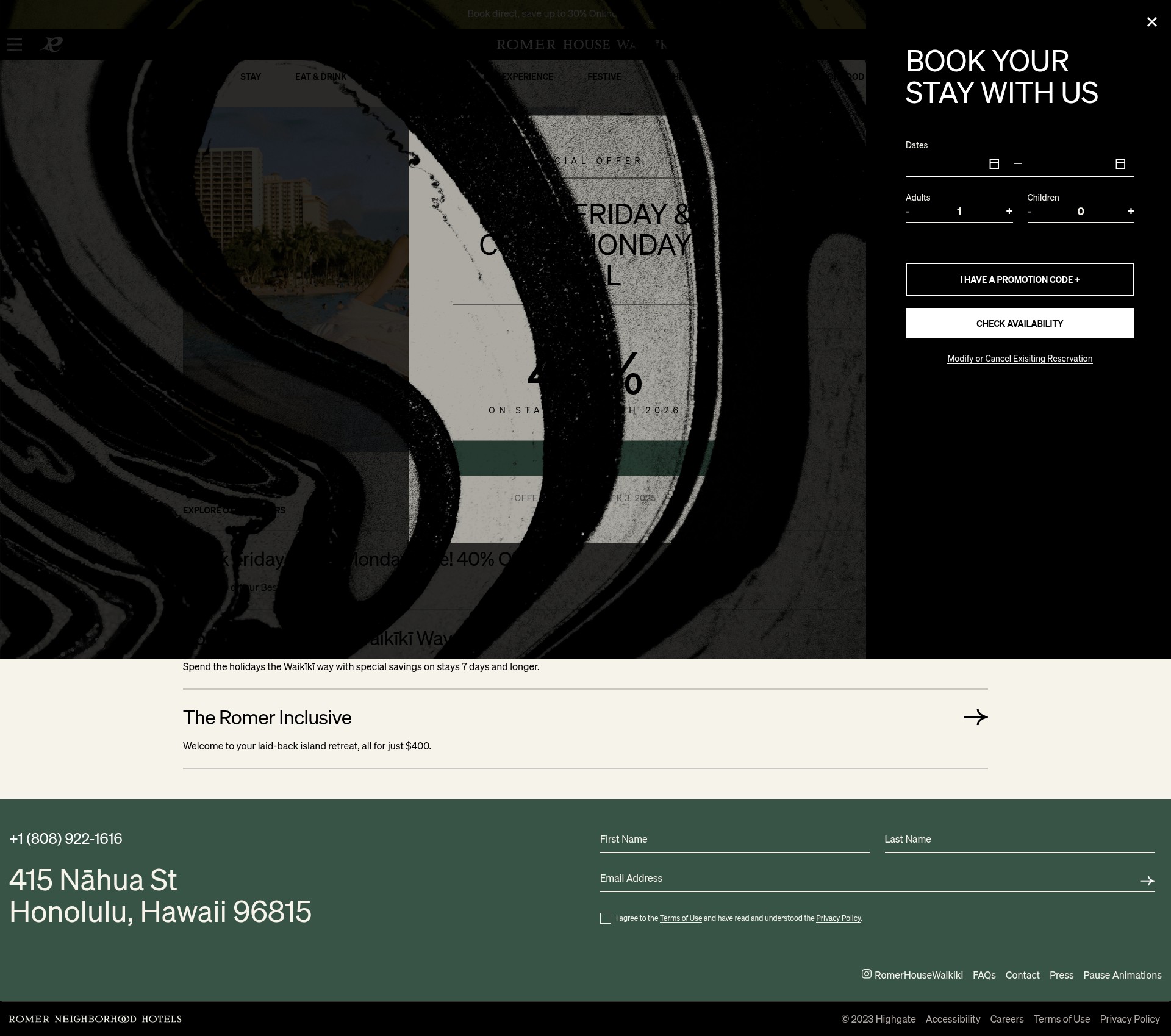
Task: Open the FAQs footer link
Action: [984, 975]
